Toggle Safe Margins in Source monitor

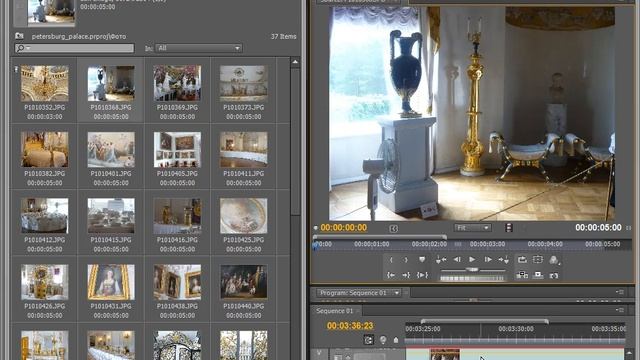point(538,260)
